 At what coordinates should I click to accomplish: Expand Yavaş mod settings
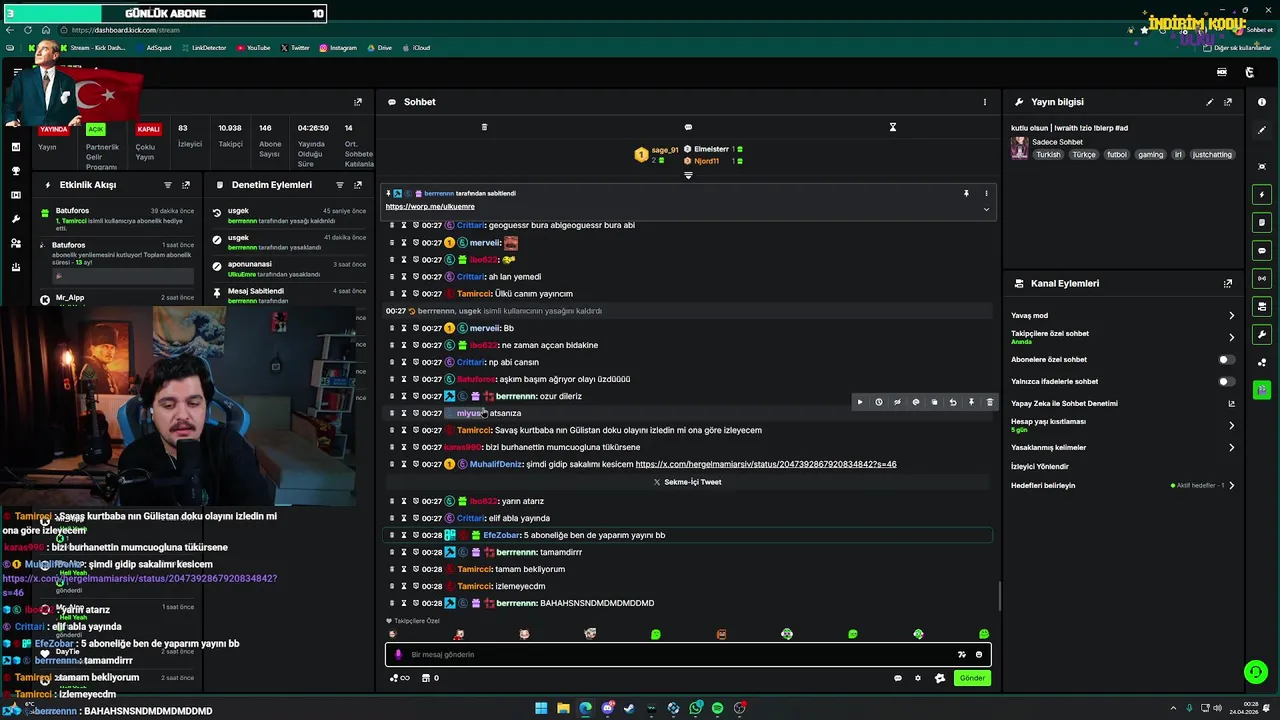[1231, 316]
